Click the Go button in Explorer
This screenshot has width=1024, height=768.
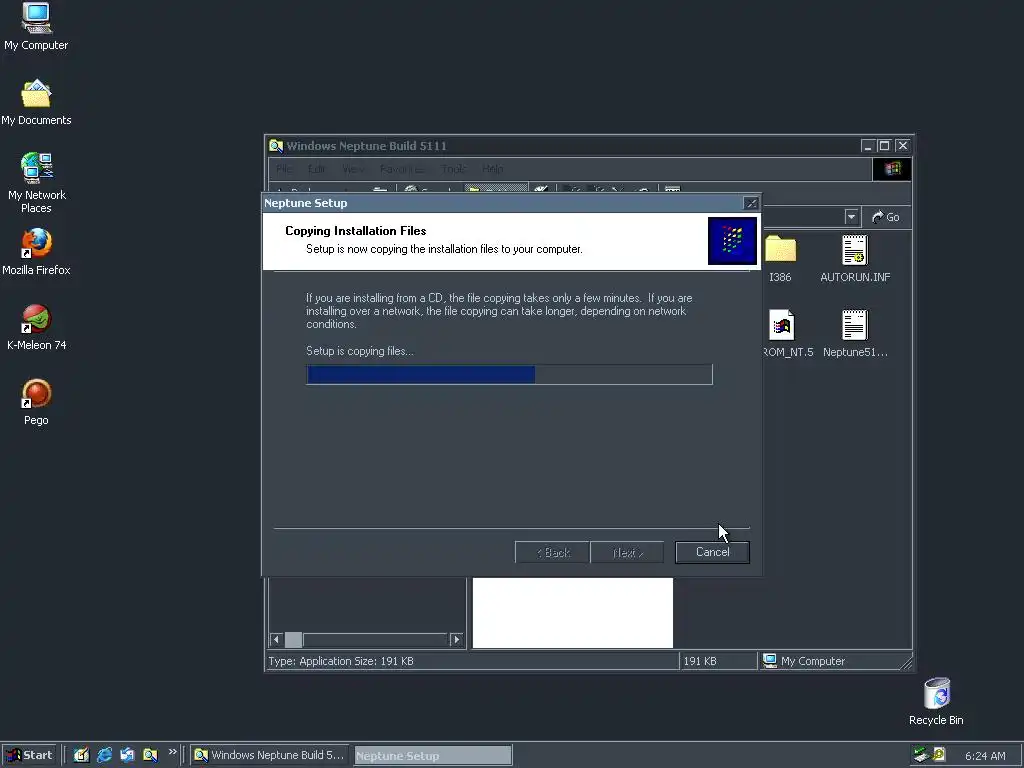886,217
